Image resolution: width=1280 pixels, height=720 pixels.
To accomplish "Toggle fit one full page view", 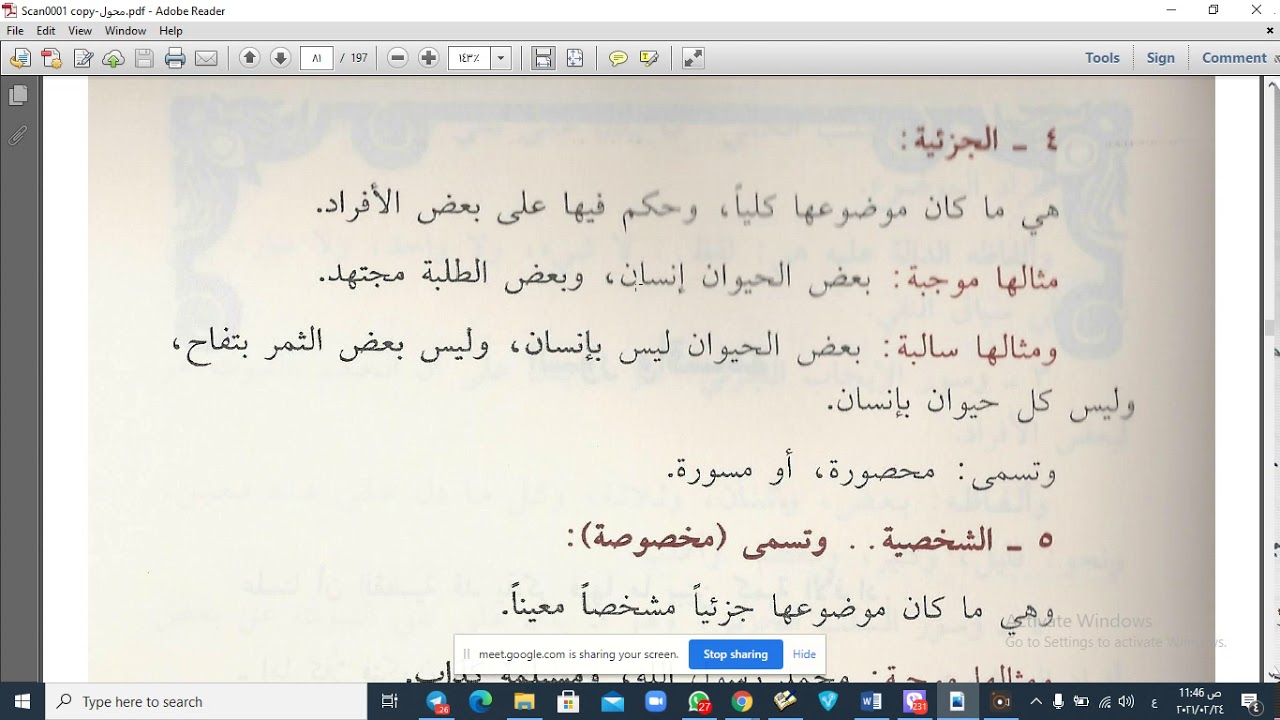I will pyautogui.click(x=575, y=58).
